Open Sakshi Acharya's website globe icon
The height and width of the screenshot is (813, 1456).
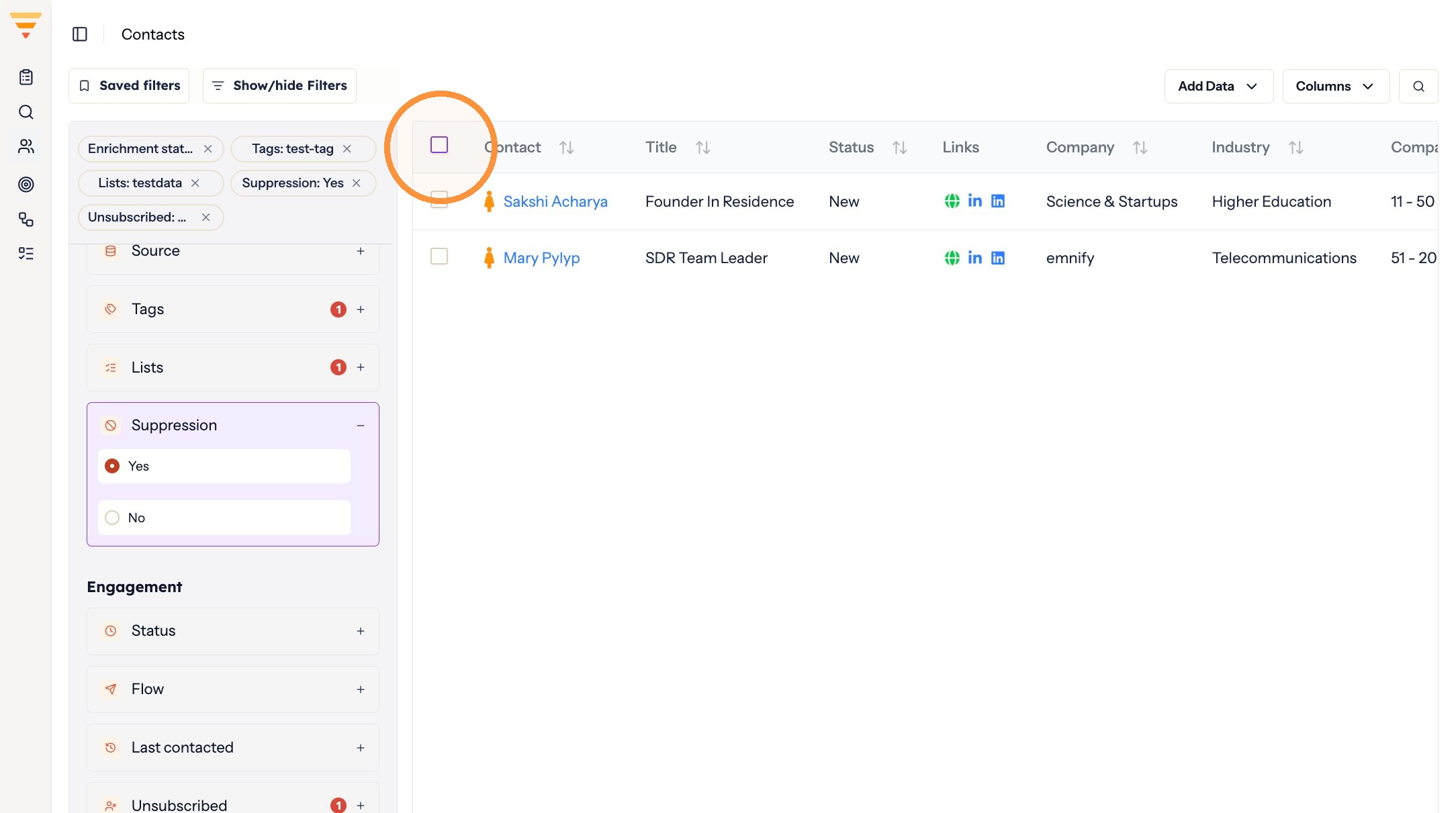pyautogui.click(x=952, y=201)
